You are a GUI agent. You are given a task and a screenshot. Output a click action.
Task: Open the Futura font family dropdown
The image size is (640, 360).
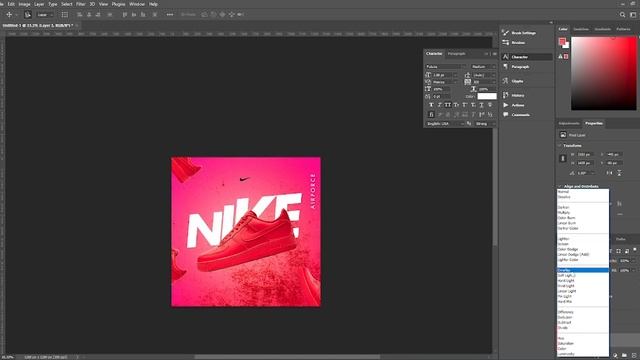tap(445, 67)
